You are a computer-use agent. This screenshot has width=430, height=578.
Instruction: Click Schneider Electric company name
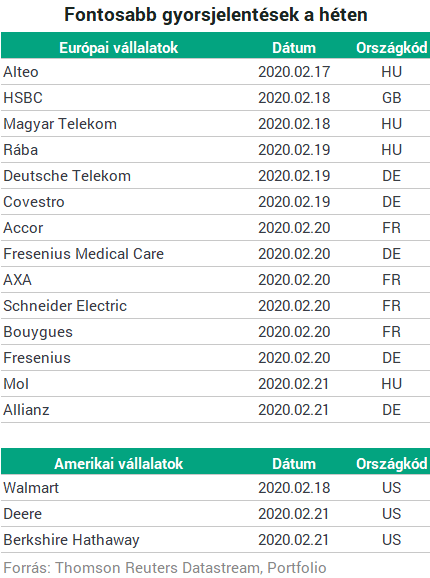coord(65,306)
